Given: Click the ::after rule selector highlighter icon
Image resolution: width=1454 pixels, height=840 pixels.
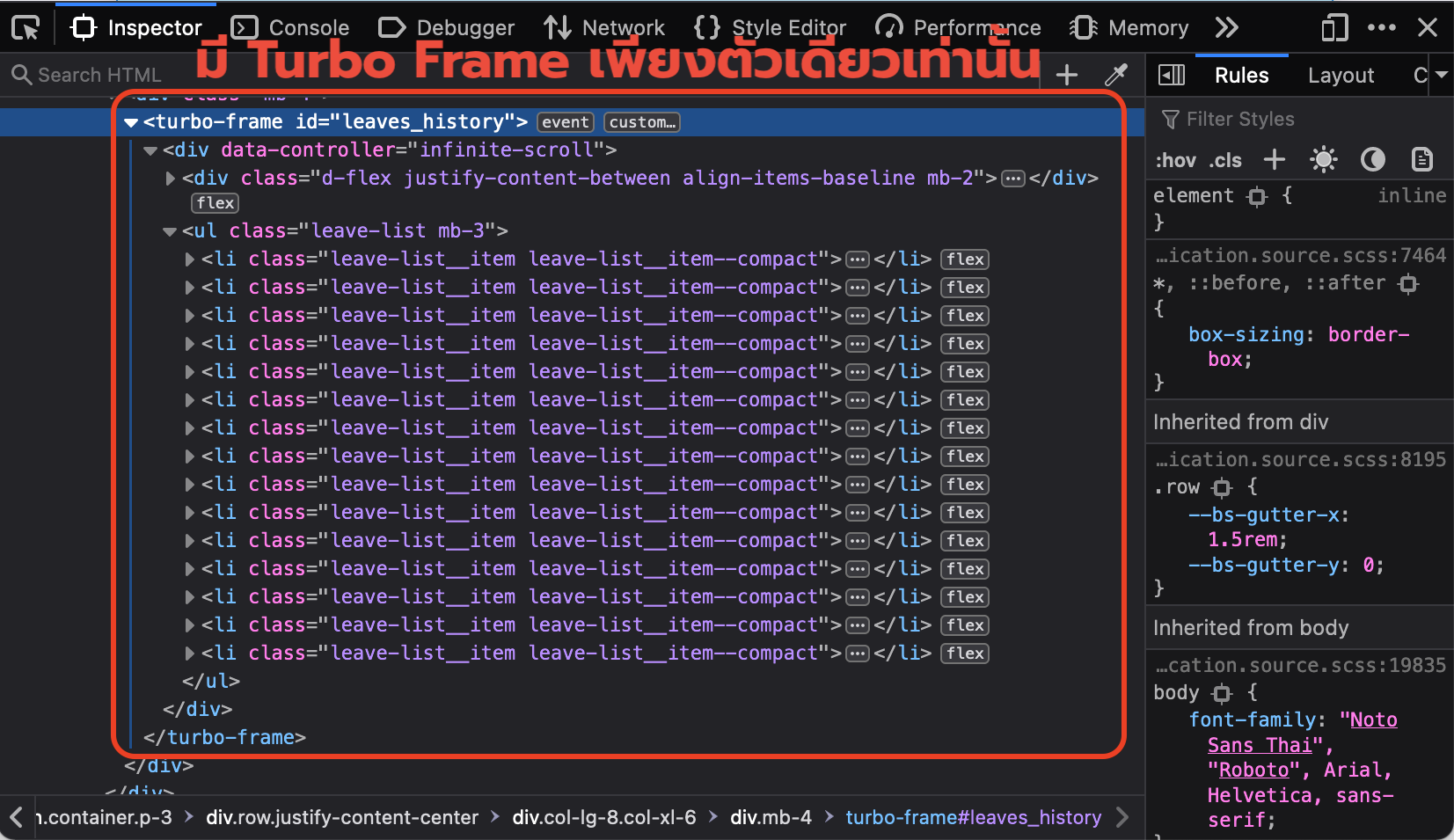Looking at the screenshot, I should [1409, 283].
